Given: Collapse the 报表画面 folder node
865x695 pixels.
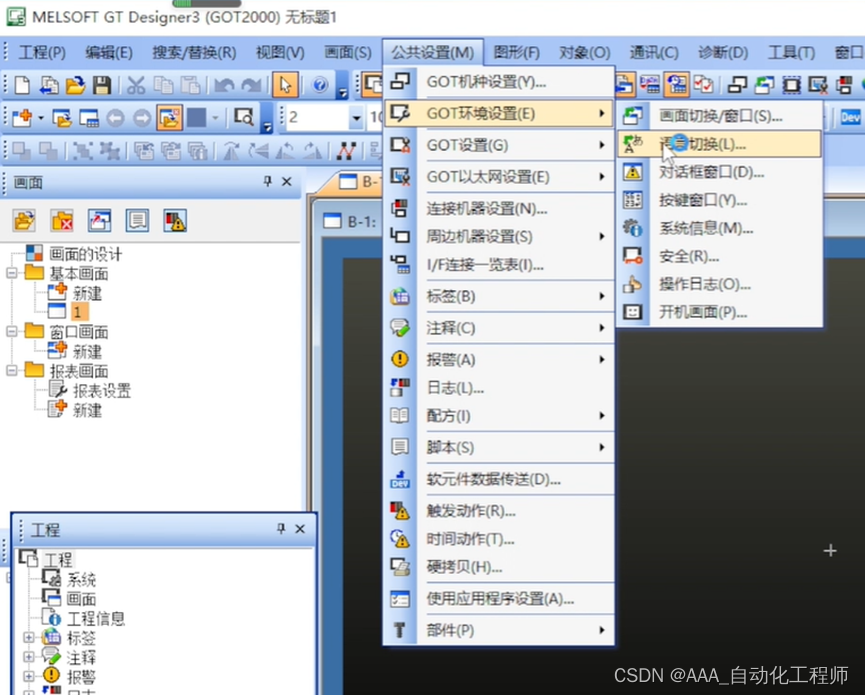Looking at the screenshot, I should click(12, 370).
